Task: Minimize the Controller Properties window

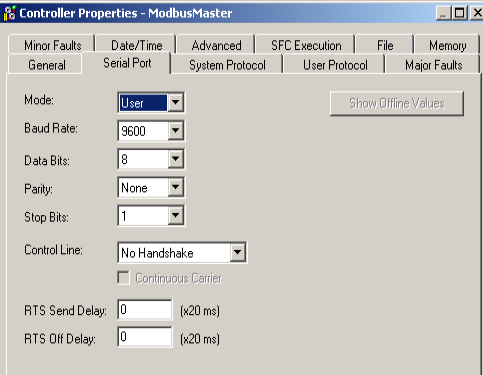Action: pyautogui.click(x=443, y=13)
